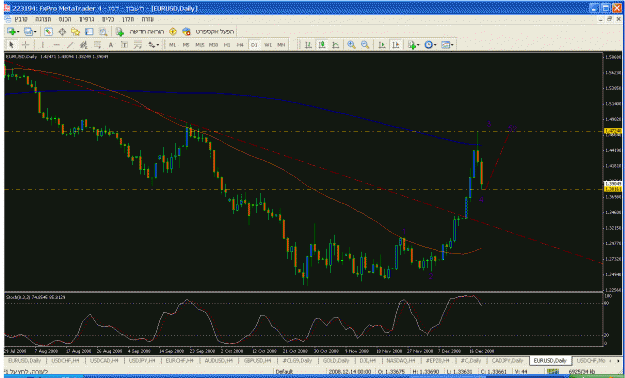625x378 pixels.
Task: Toggle the Data Window crosshair-target icon
Action: (62, 32)
